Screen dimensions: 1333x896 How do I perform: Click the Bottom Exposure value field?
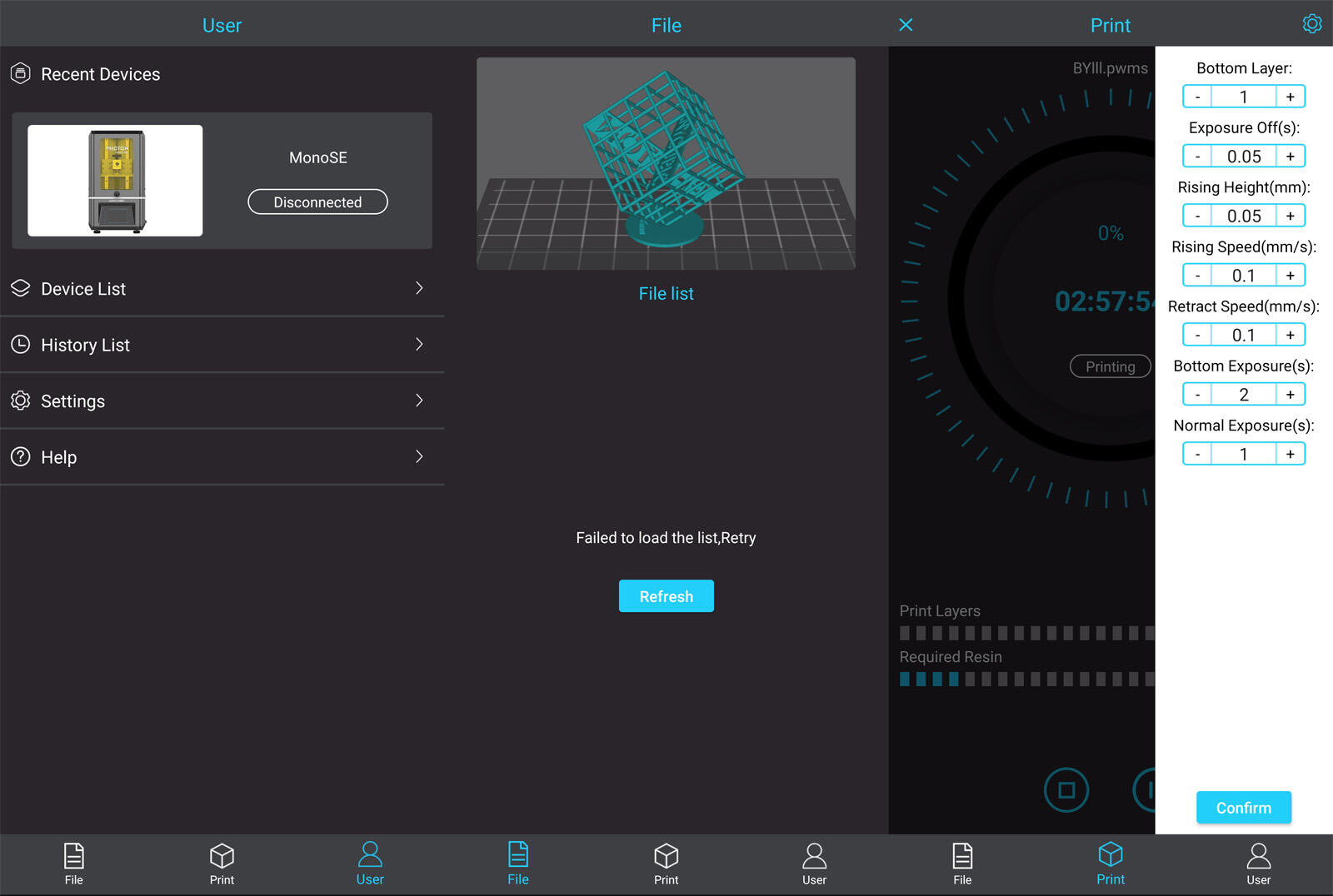[1243, 395]
